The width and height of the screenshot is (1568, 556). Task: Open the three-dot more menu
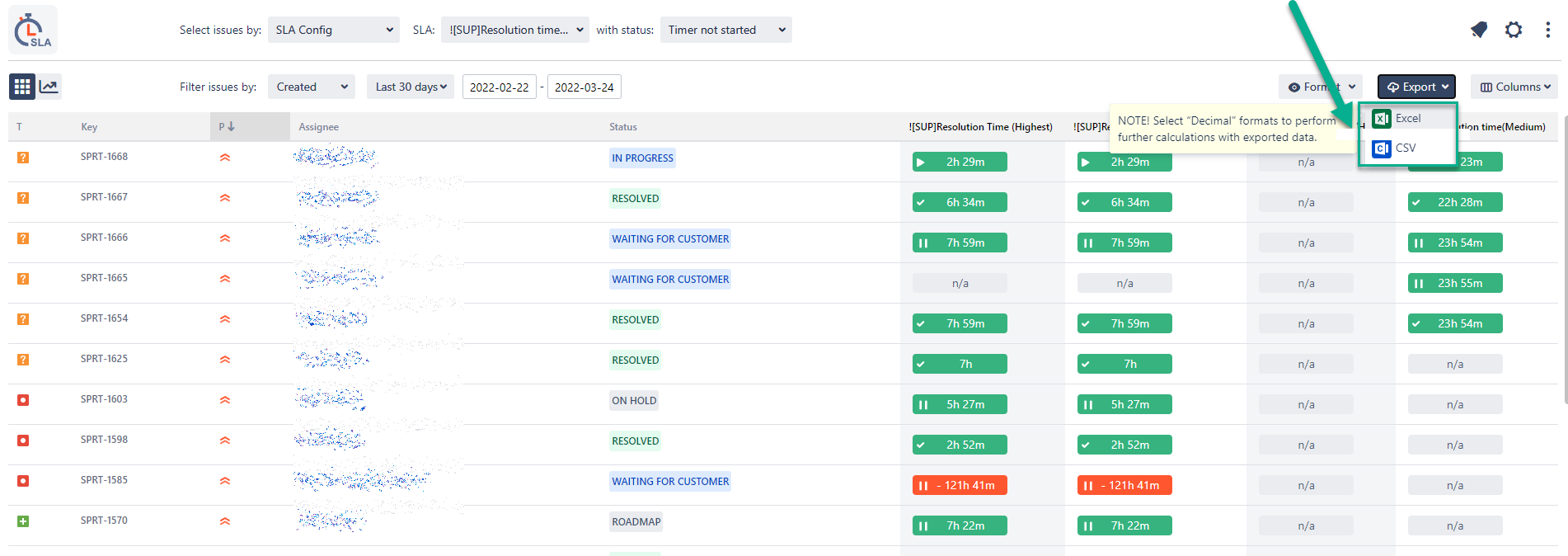click(1547, 30)
